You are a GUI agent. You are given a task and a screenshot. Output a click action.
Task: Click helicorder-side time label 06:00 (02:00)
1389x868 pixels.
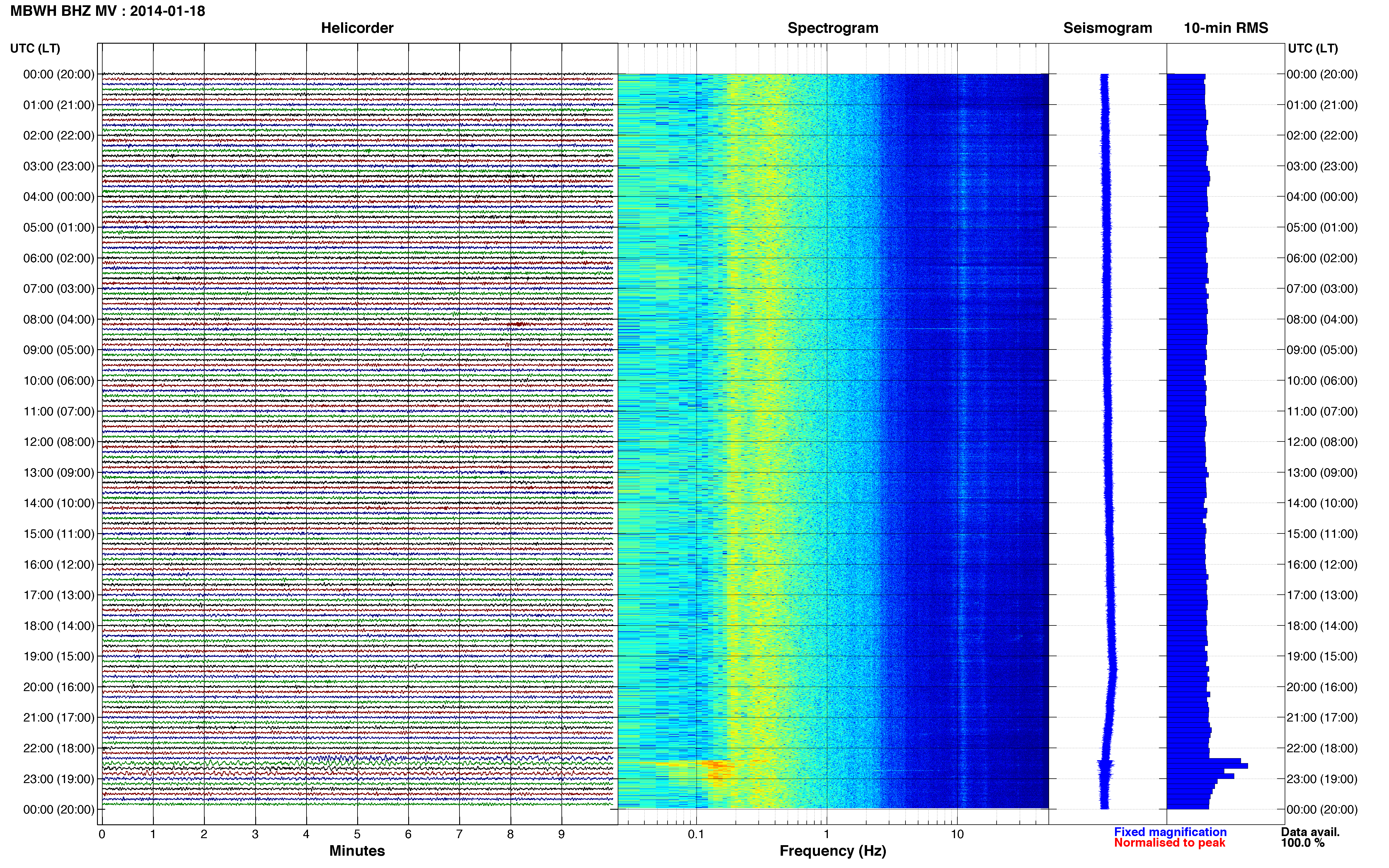tap(59, 258)
